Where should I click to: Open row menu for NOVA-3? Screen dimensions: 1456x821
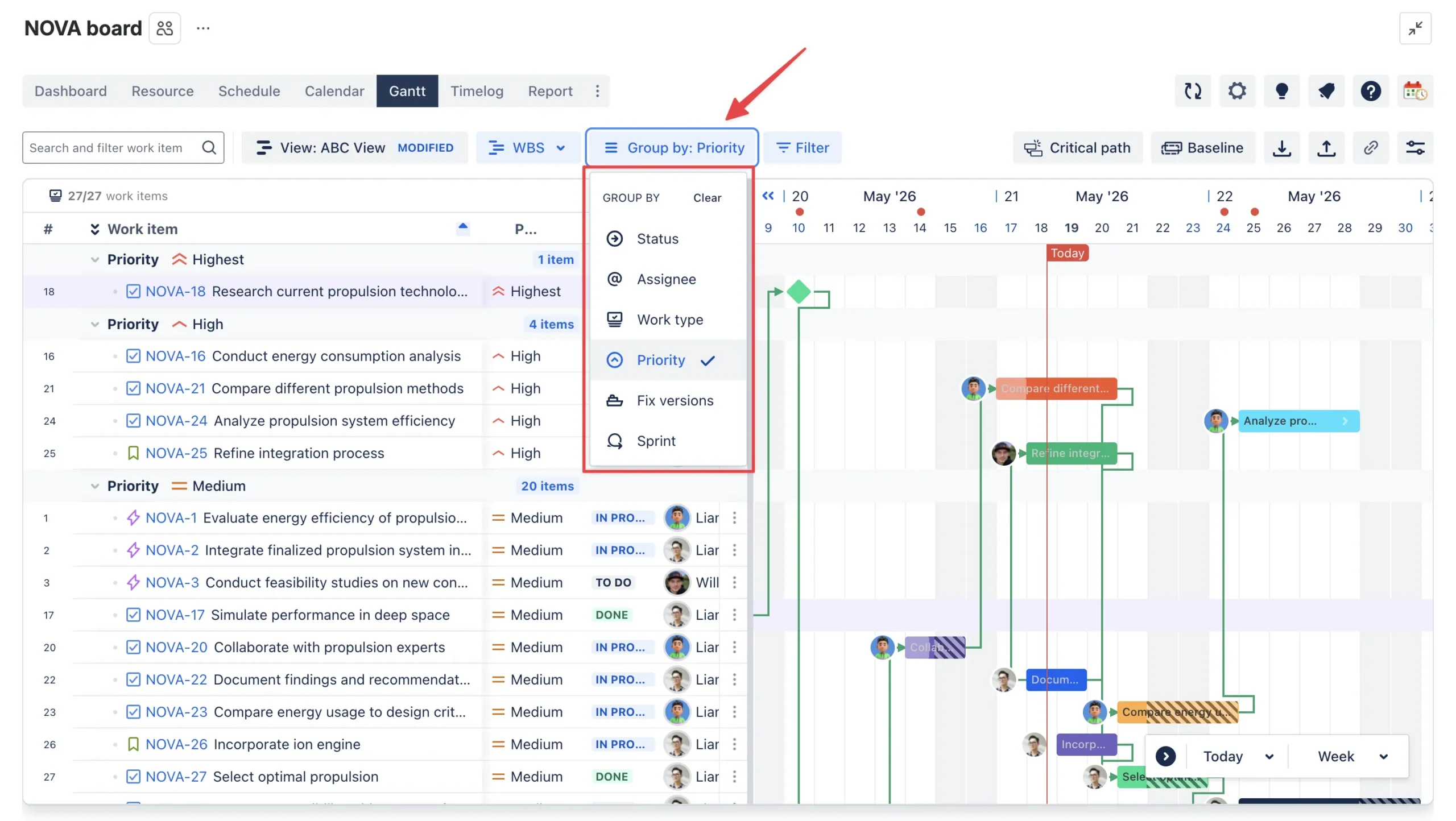tap(734, 582)
